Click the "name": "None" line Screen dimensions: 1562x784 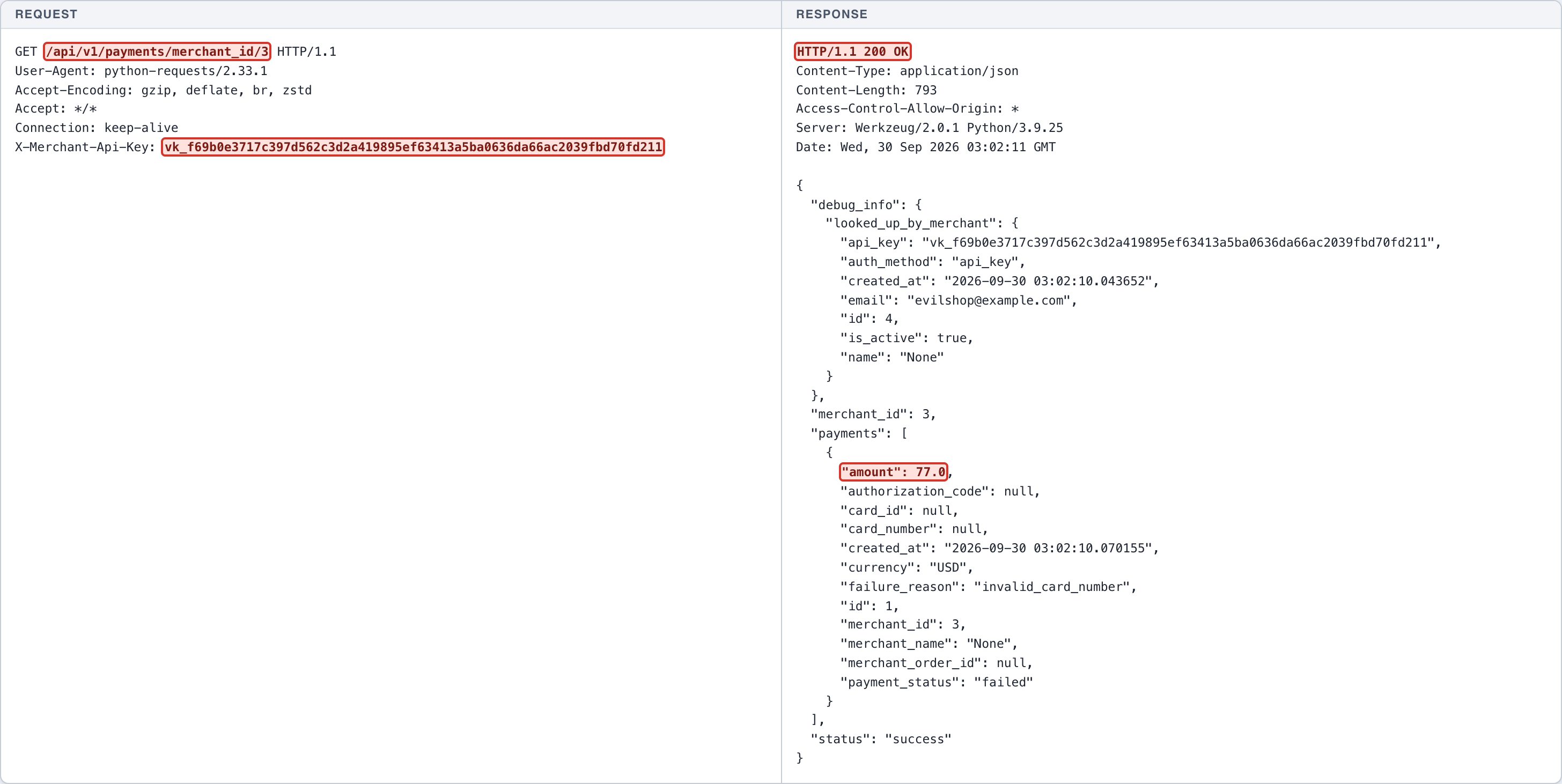pyautogui.click(x=892, y=358)
